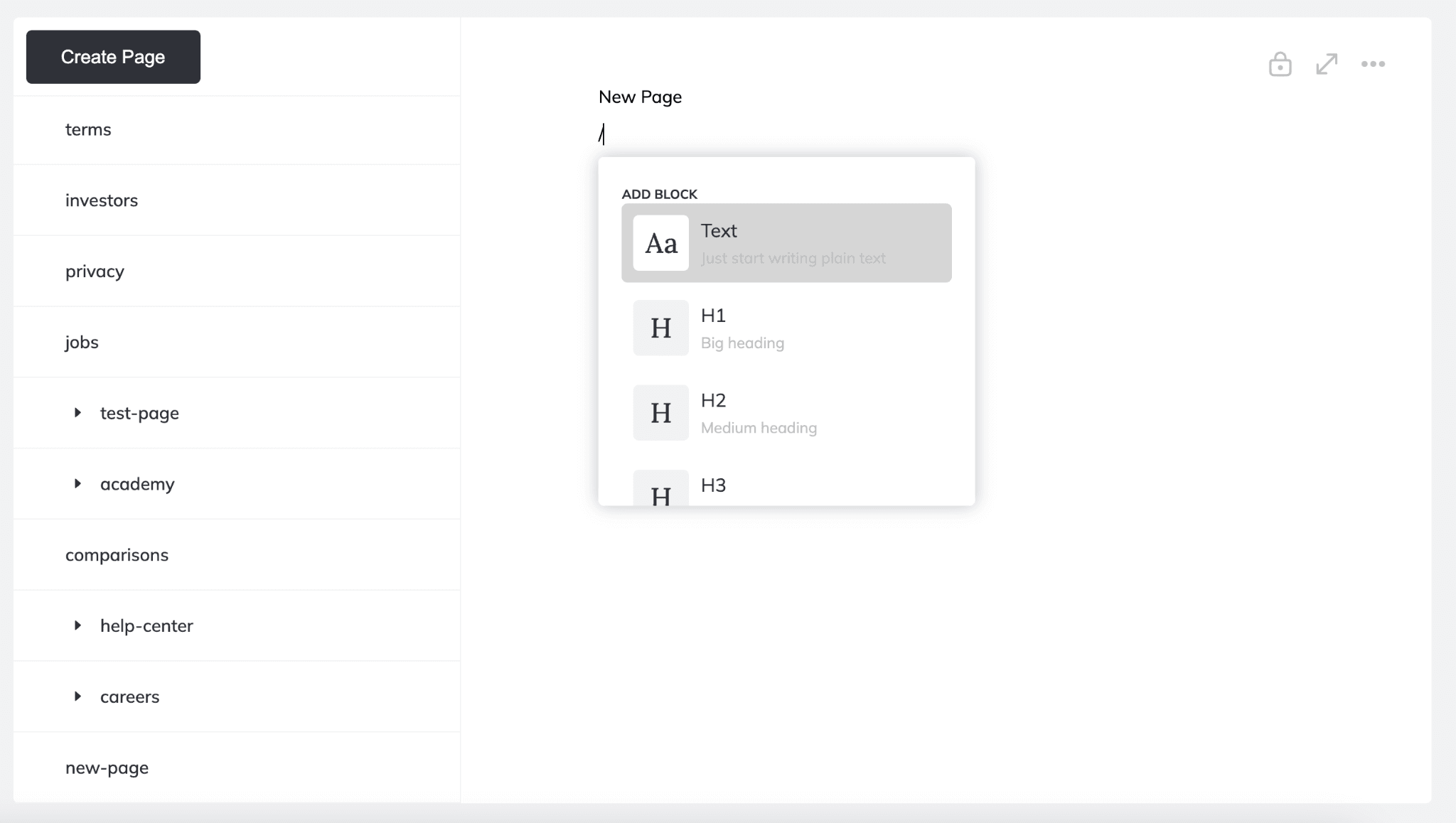Select new-page in the sidebar

click(107, 768)
